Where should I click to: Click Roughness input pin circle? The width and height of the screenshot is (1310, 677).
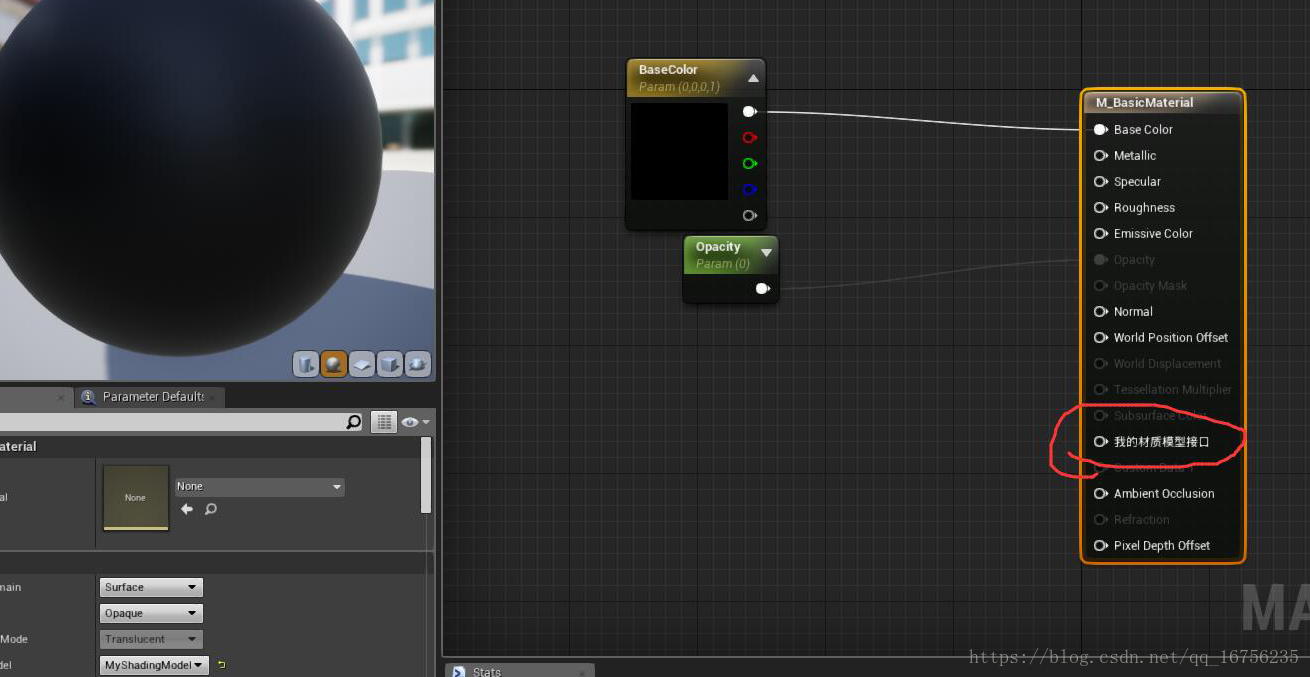[x=1100, y=208]
